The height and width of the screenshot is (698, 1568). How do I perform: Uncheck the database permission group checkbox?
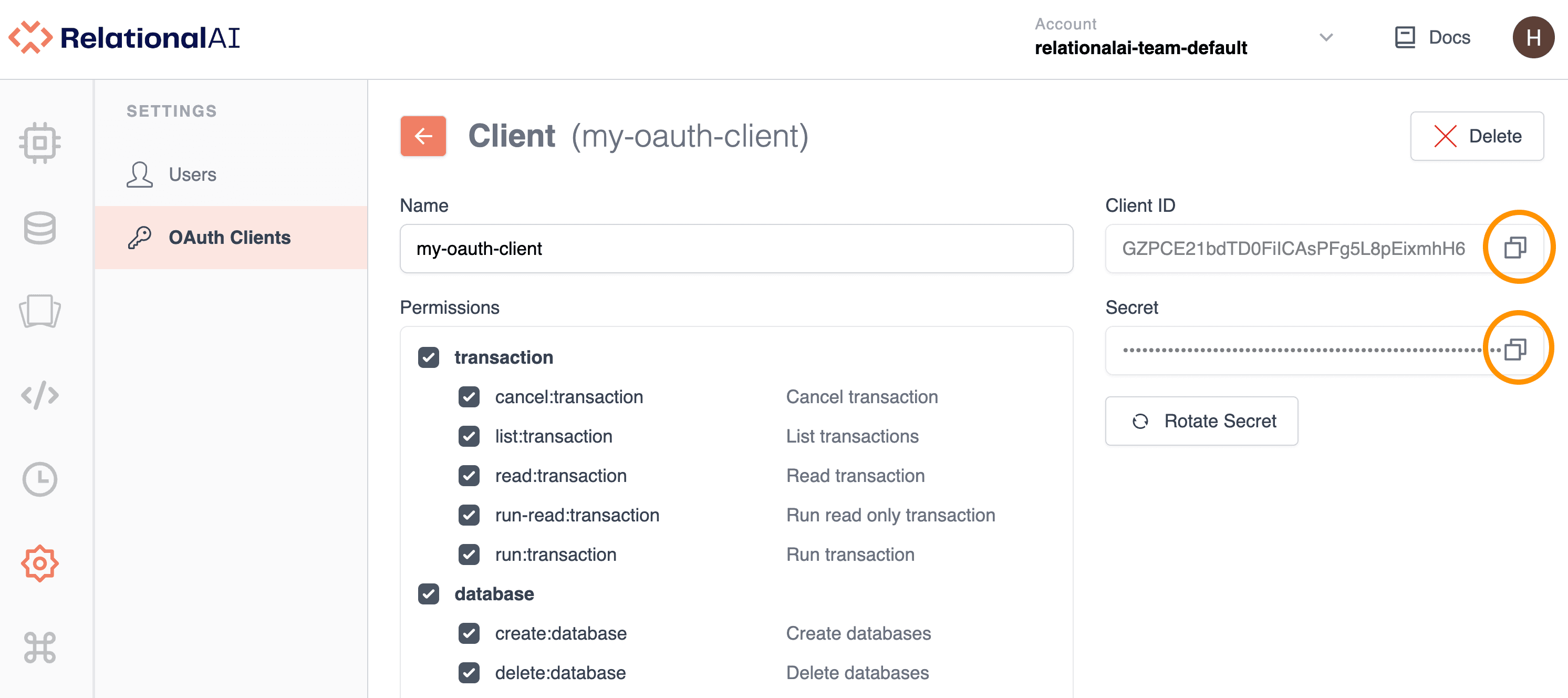(429, 594)
